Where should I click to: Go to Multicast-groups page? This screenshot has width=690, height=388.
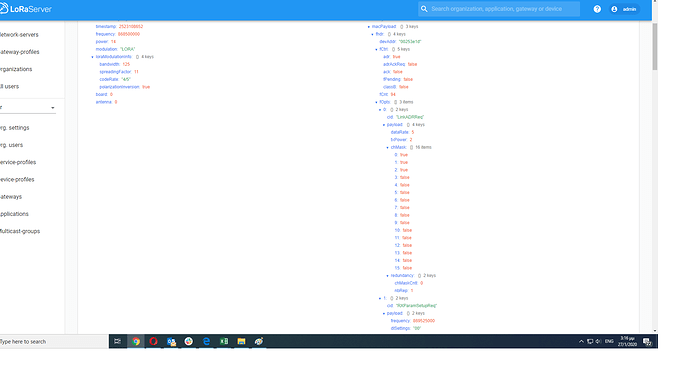(x=20, y=231)
